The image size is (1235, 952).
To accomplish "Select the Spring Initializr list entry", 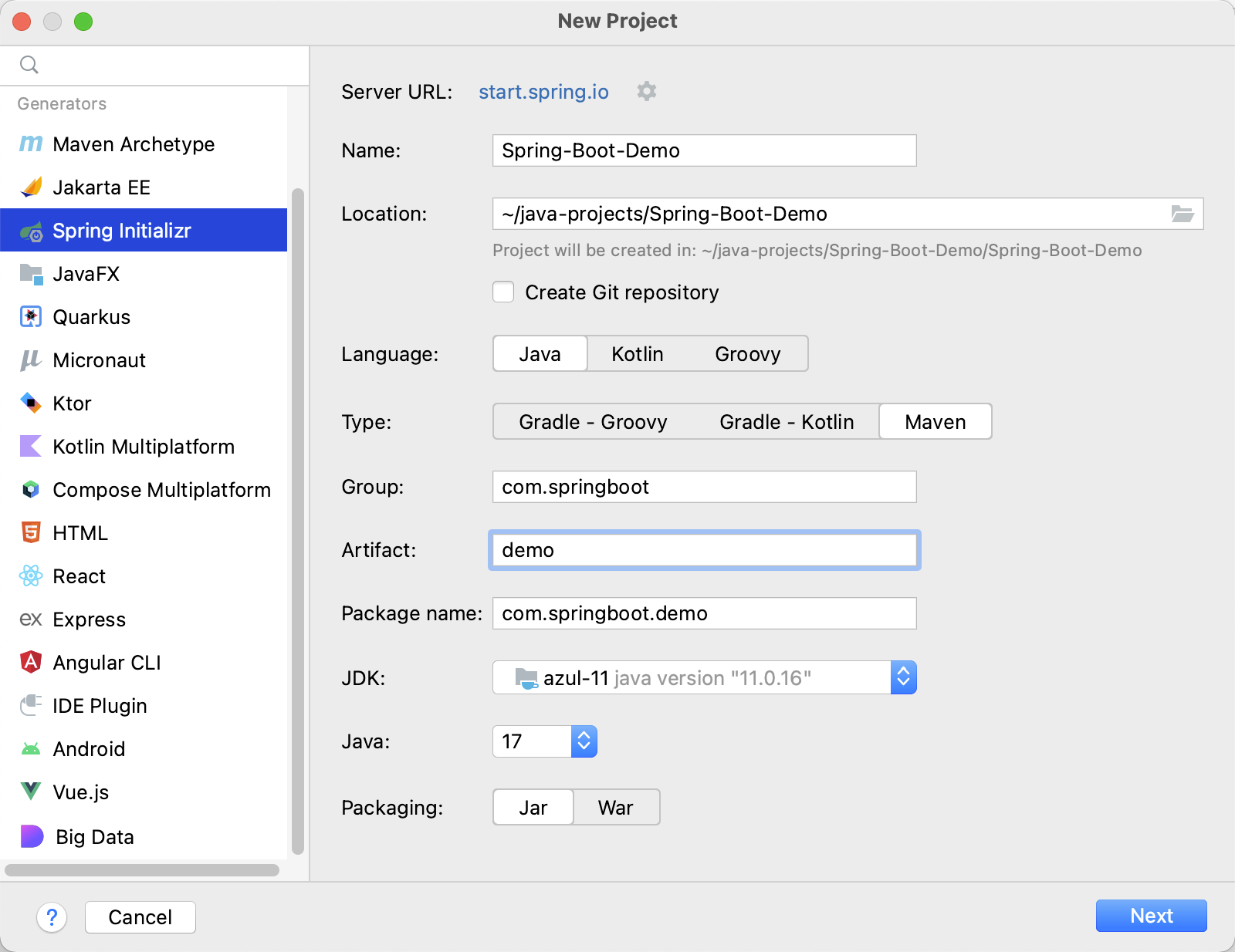I will pyautogui.click(x=144, y=231).
